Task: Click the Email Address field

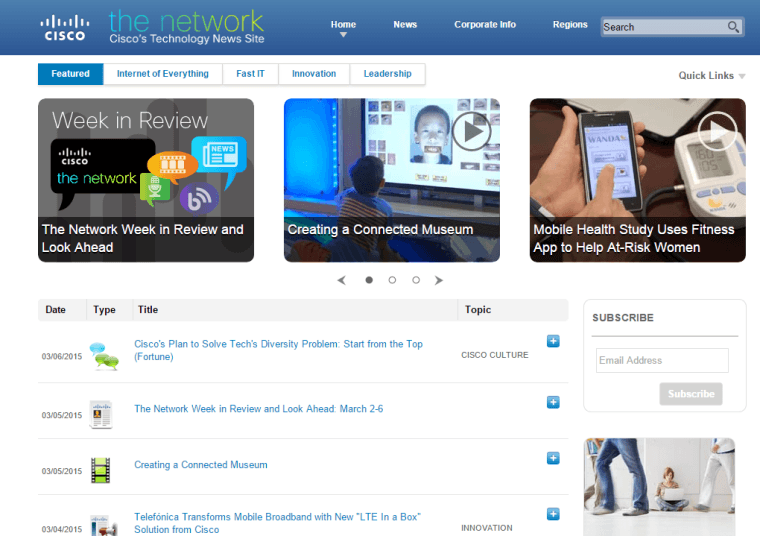Action: 662,360
